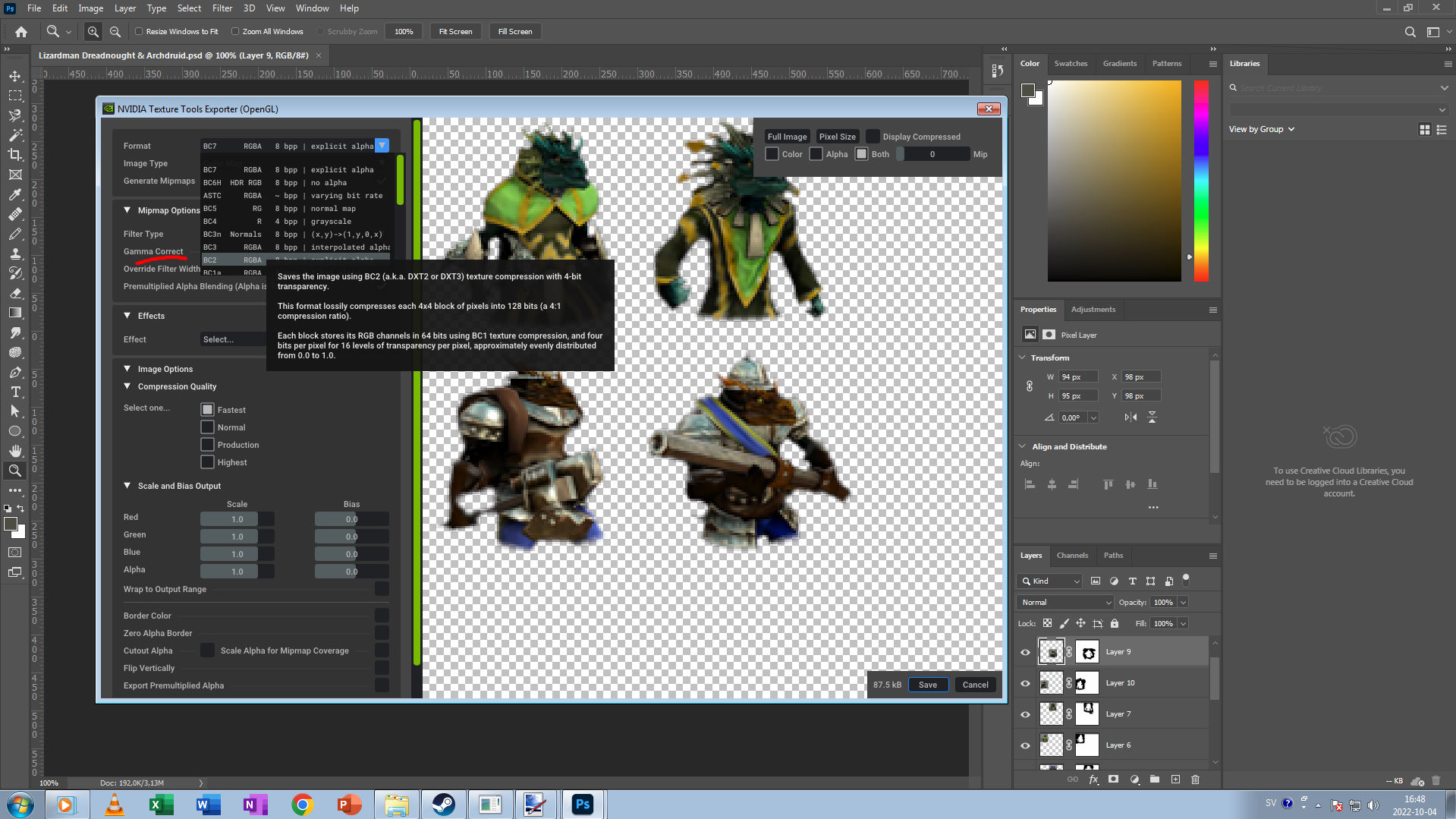This screenshot has height=819, width=1456.
Task: Click Cancel in exporter dialog
Action: click(975, 685)
